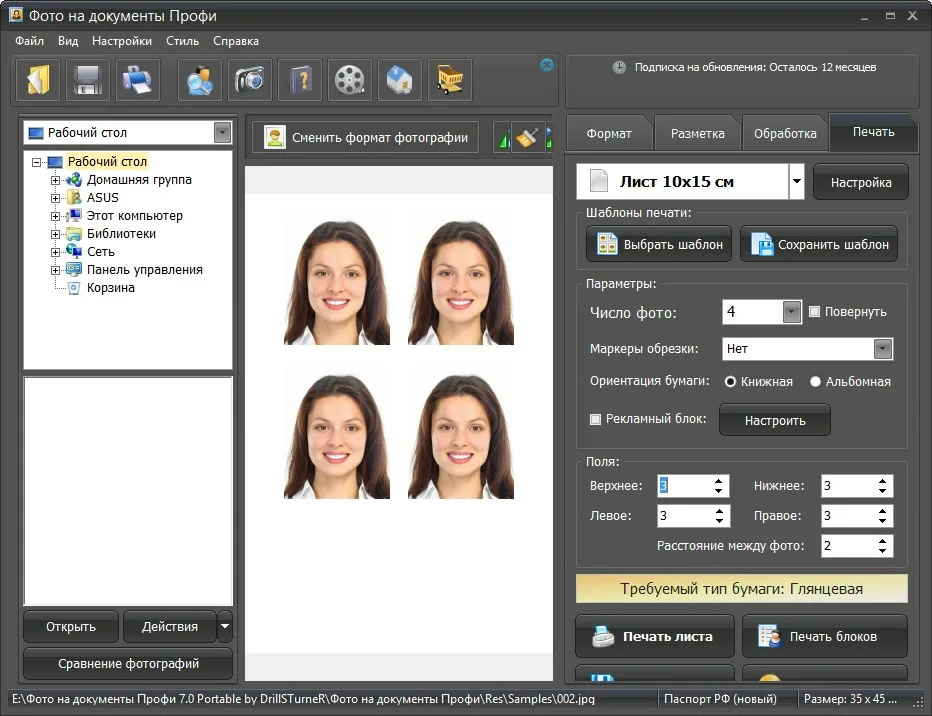Viewport: 932px width, 716px height.
Task: Enable the Повернуть checkbox
Action: click(x=814, y=312)
